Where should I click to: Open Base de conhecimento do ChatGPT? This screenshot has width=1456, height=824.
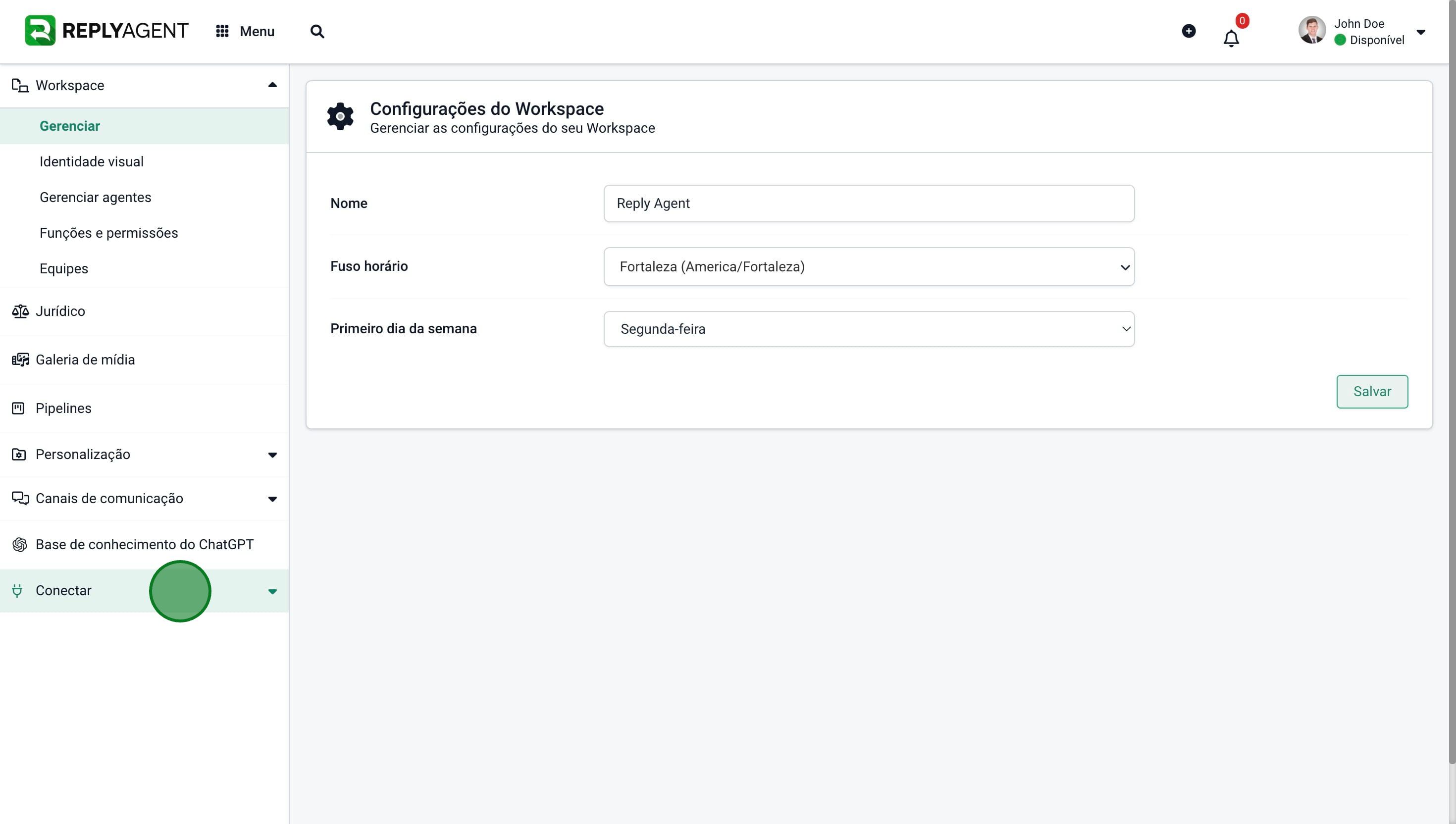pyautogui.click(x=145, y=544)
